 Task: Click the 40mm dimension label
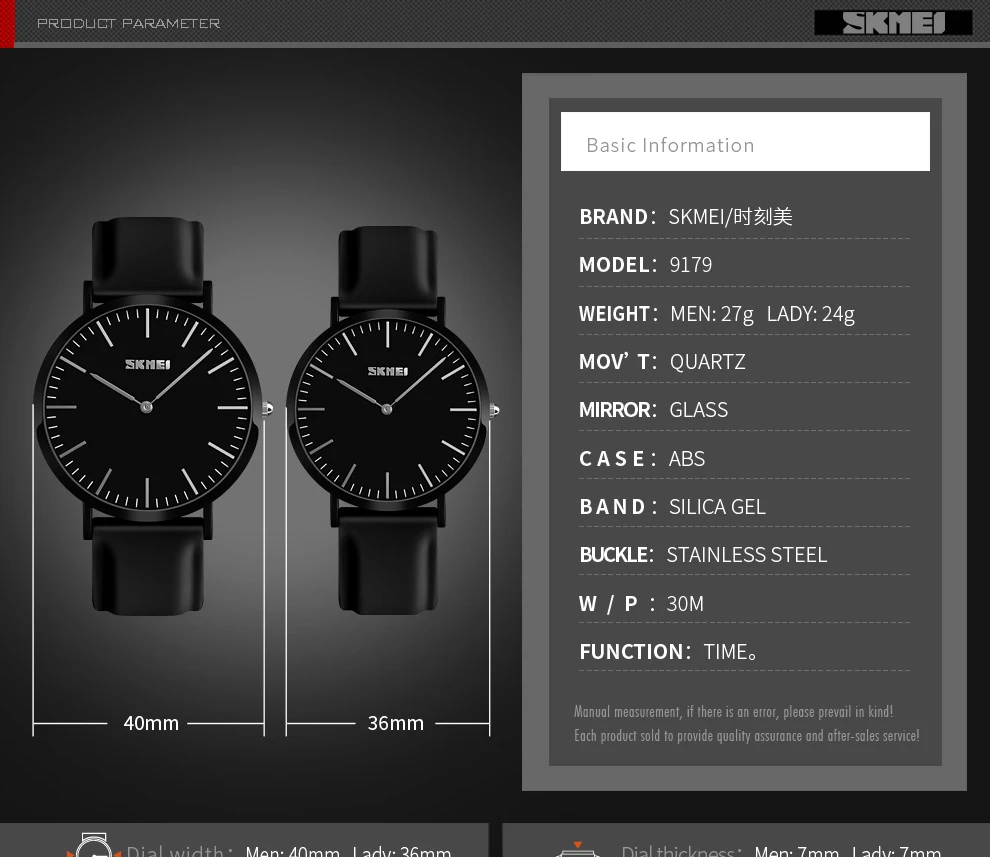[151, 723]
